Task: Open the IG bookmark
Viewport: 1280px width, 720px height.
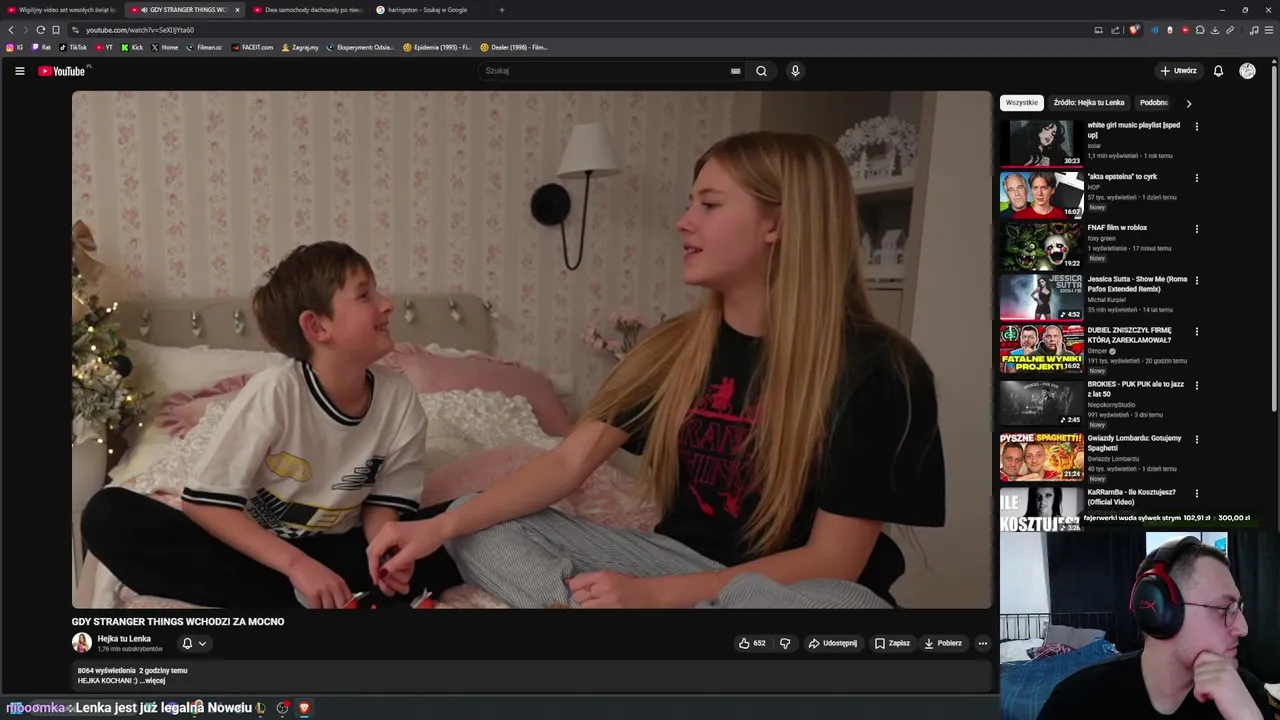Action: click(14, 47)
